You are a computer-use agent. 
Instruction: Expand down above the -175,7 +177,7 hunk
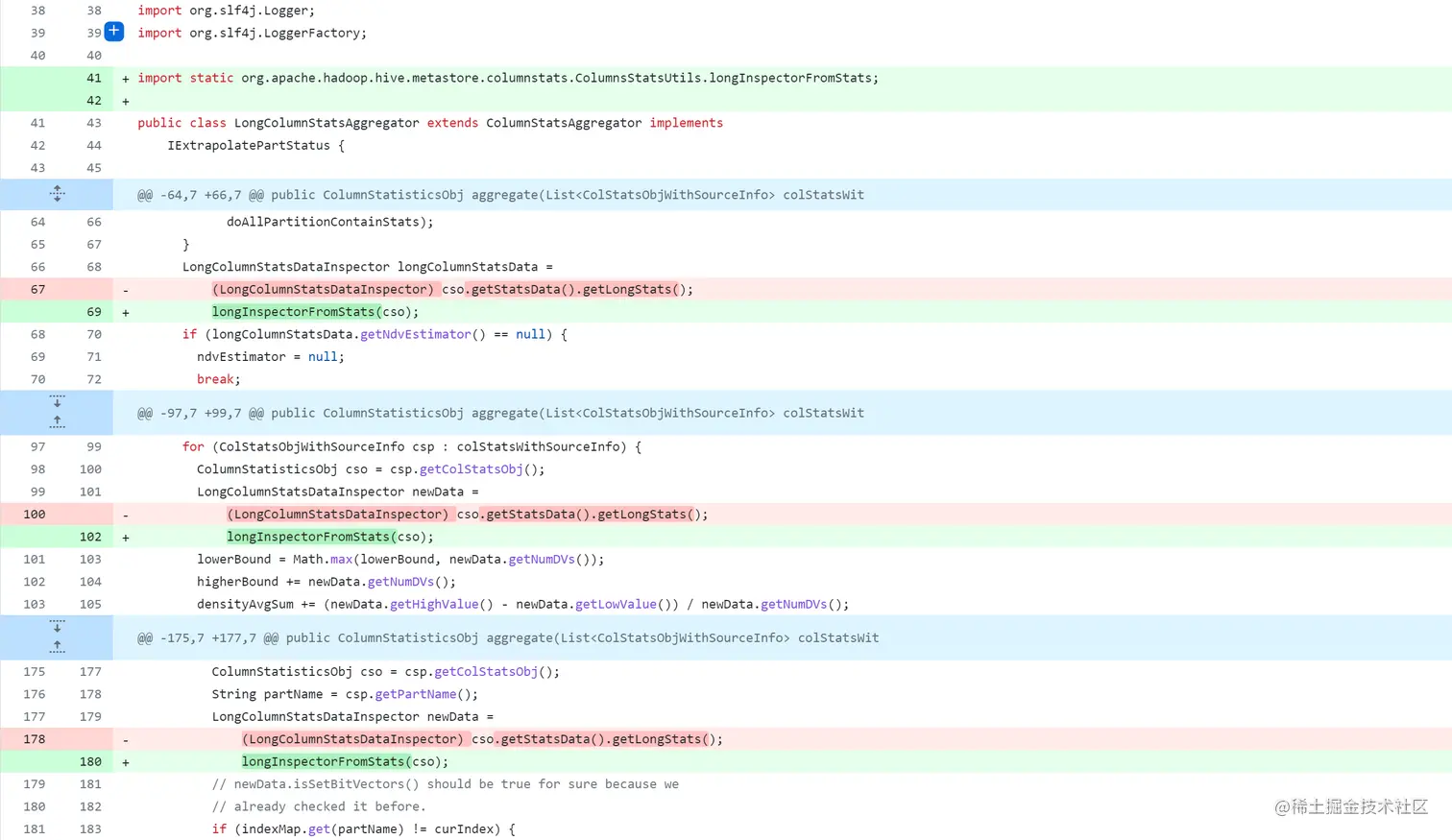[x=57, y=626]
